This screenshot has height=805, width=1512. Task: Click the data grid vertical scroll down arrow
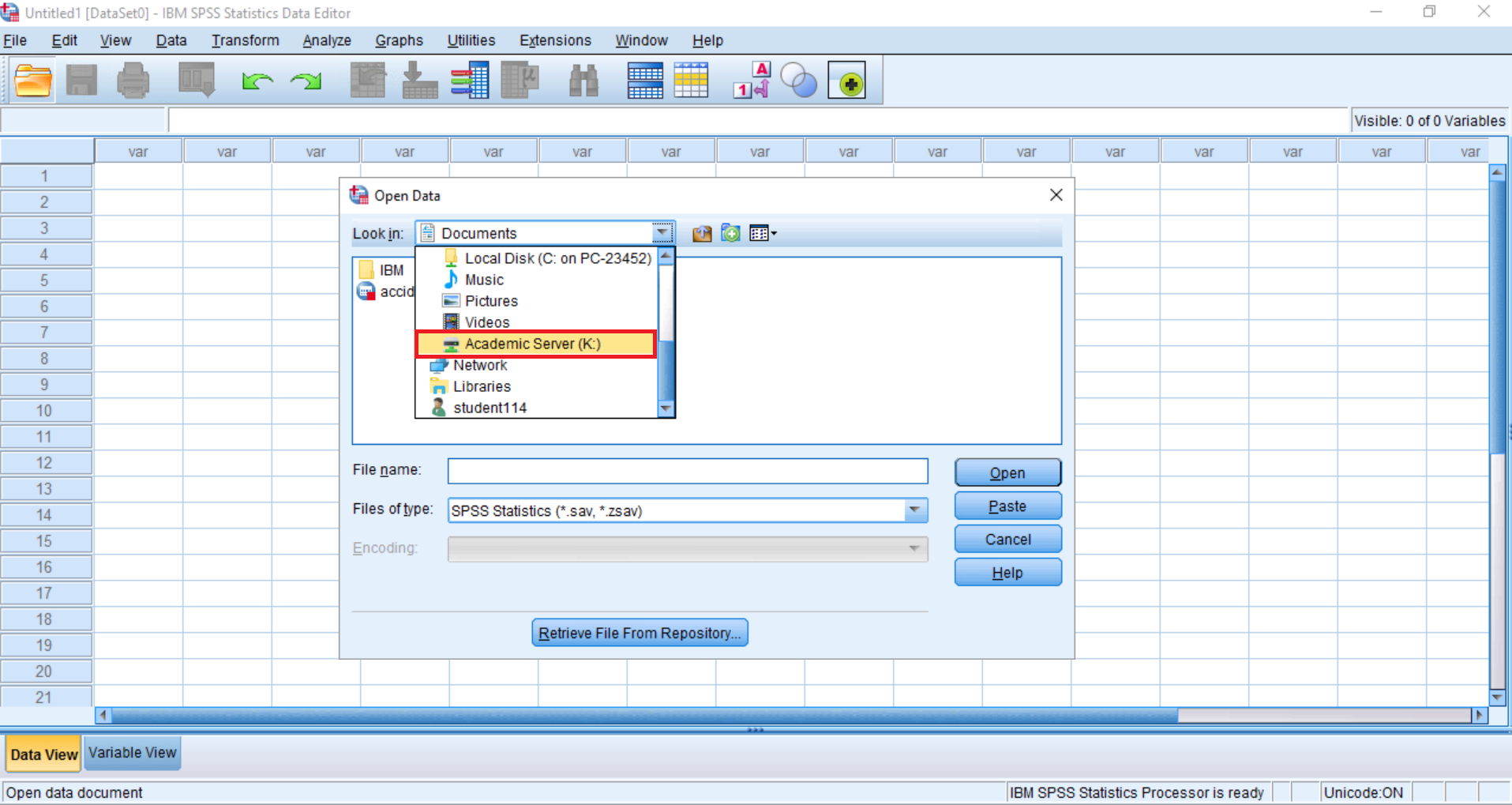(x=1497, y=698)
